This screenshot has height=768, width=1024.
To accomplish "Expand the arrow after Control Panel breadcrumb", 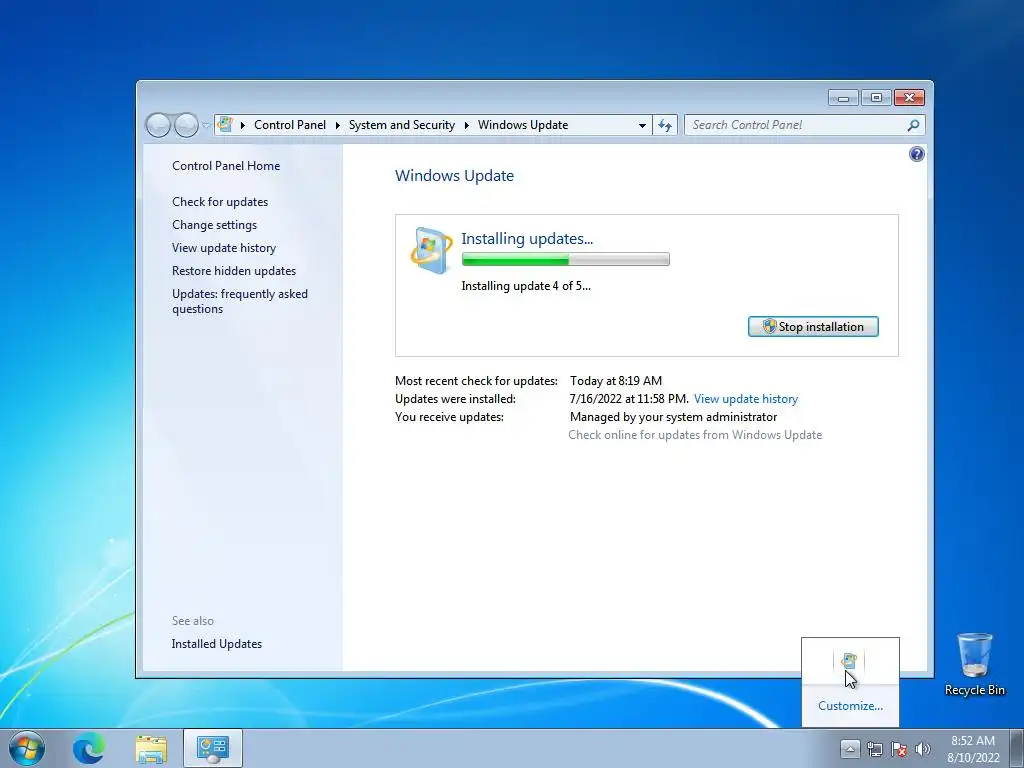I will 338,125.
